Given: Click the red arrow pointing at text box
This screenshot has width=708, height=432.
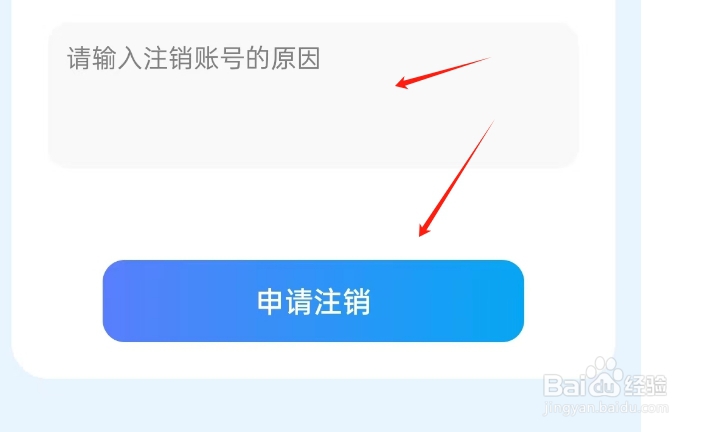Looking at the screenshot, I should (x=442, y=72).
